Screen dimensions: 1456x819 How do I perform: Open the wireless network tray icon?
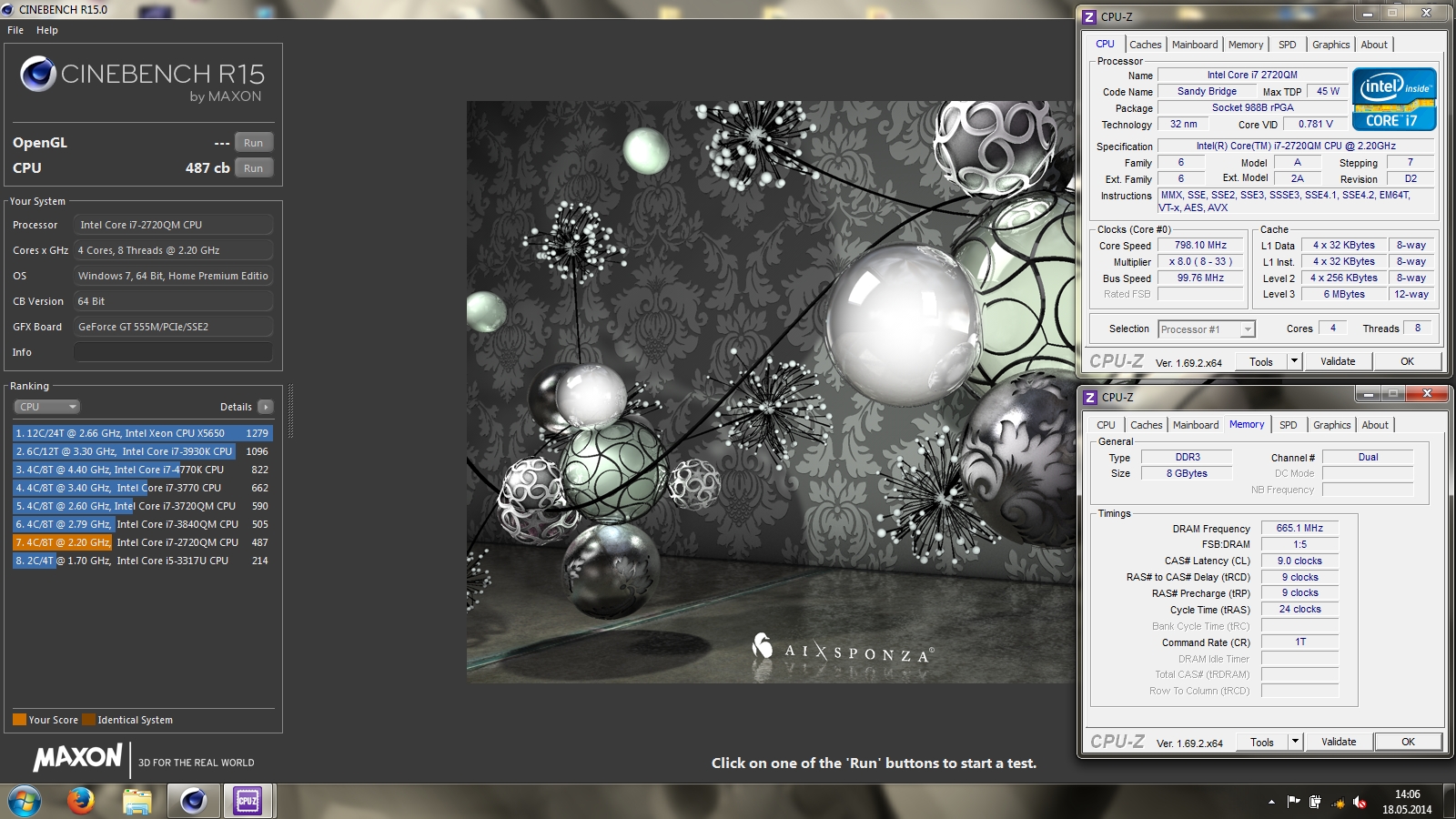pos(1338,802)
